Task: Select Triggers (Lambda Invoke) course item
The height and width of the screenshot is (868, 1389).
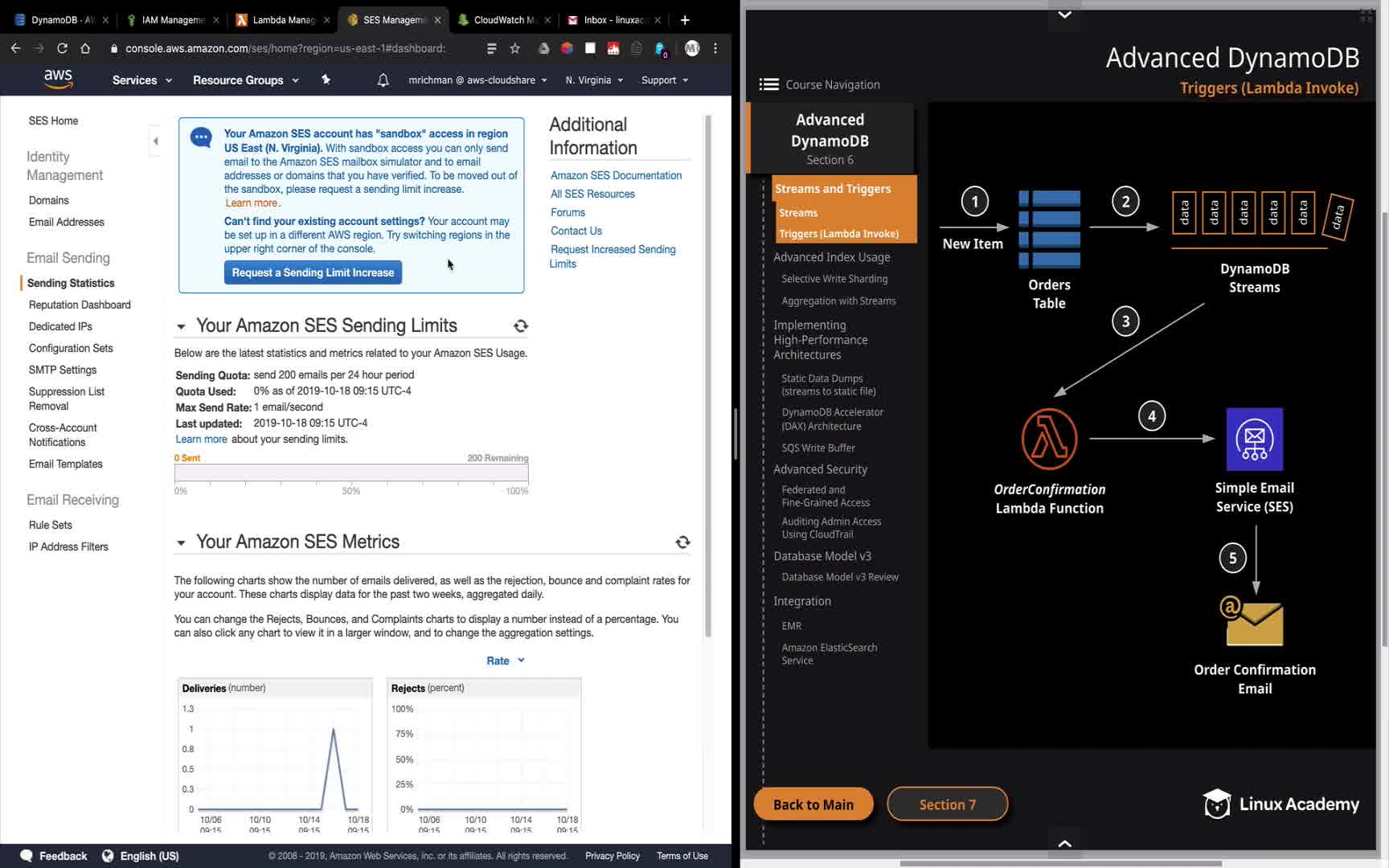Action: (x=838, y=234)
